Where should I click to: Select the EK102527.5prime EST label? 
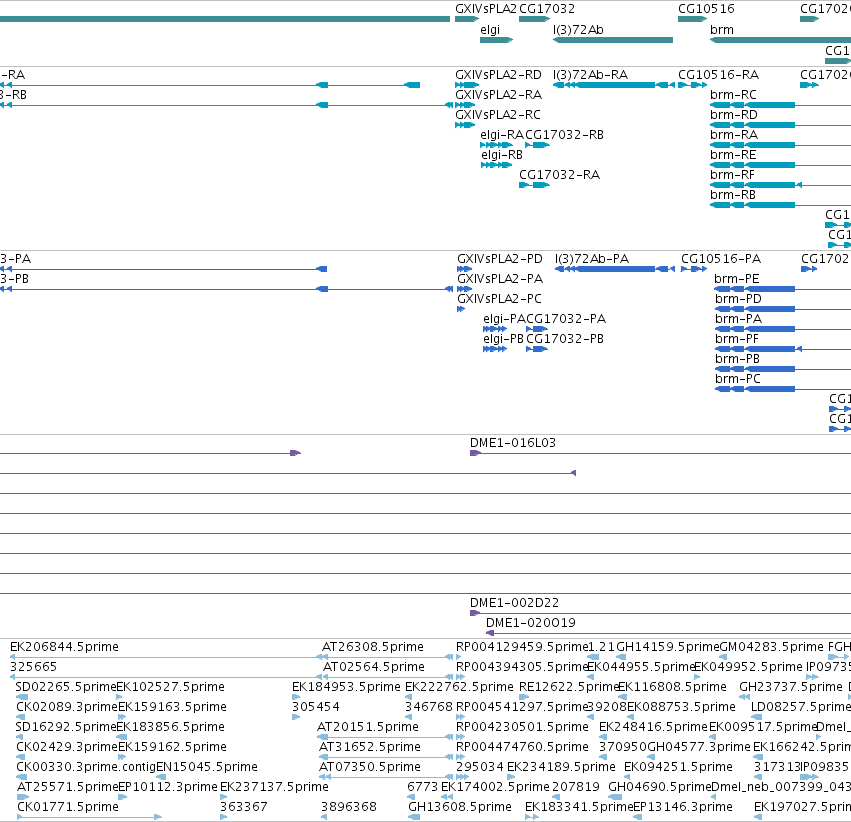click(171, 687)
